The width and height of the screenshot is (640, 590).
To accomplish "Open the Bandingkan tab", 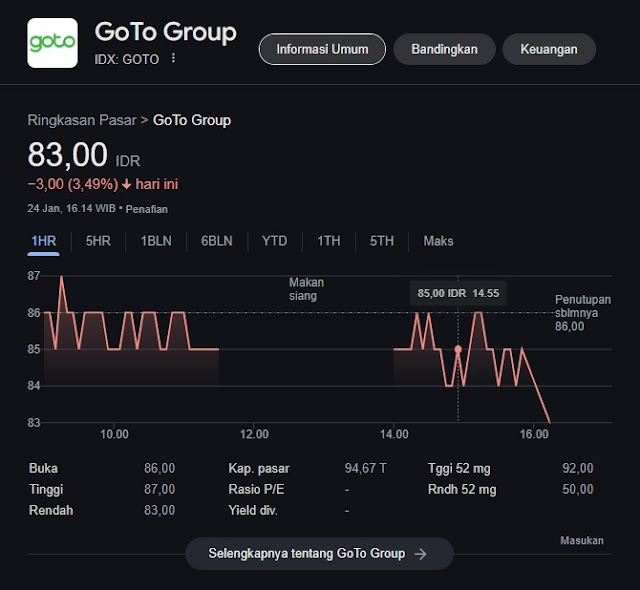I will coord(444,49).
